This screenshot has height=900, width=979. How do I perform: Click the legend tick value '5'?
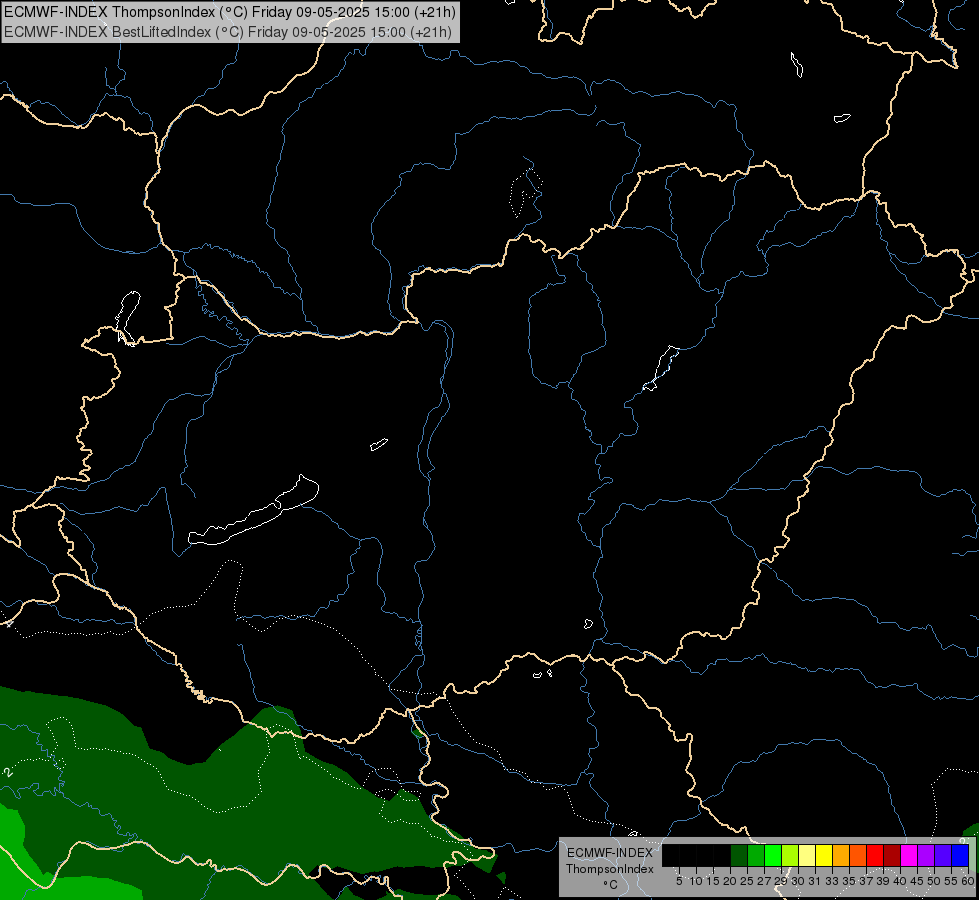click(679, 881)
